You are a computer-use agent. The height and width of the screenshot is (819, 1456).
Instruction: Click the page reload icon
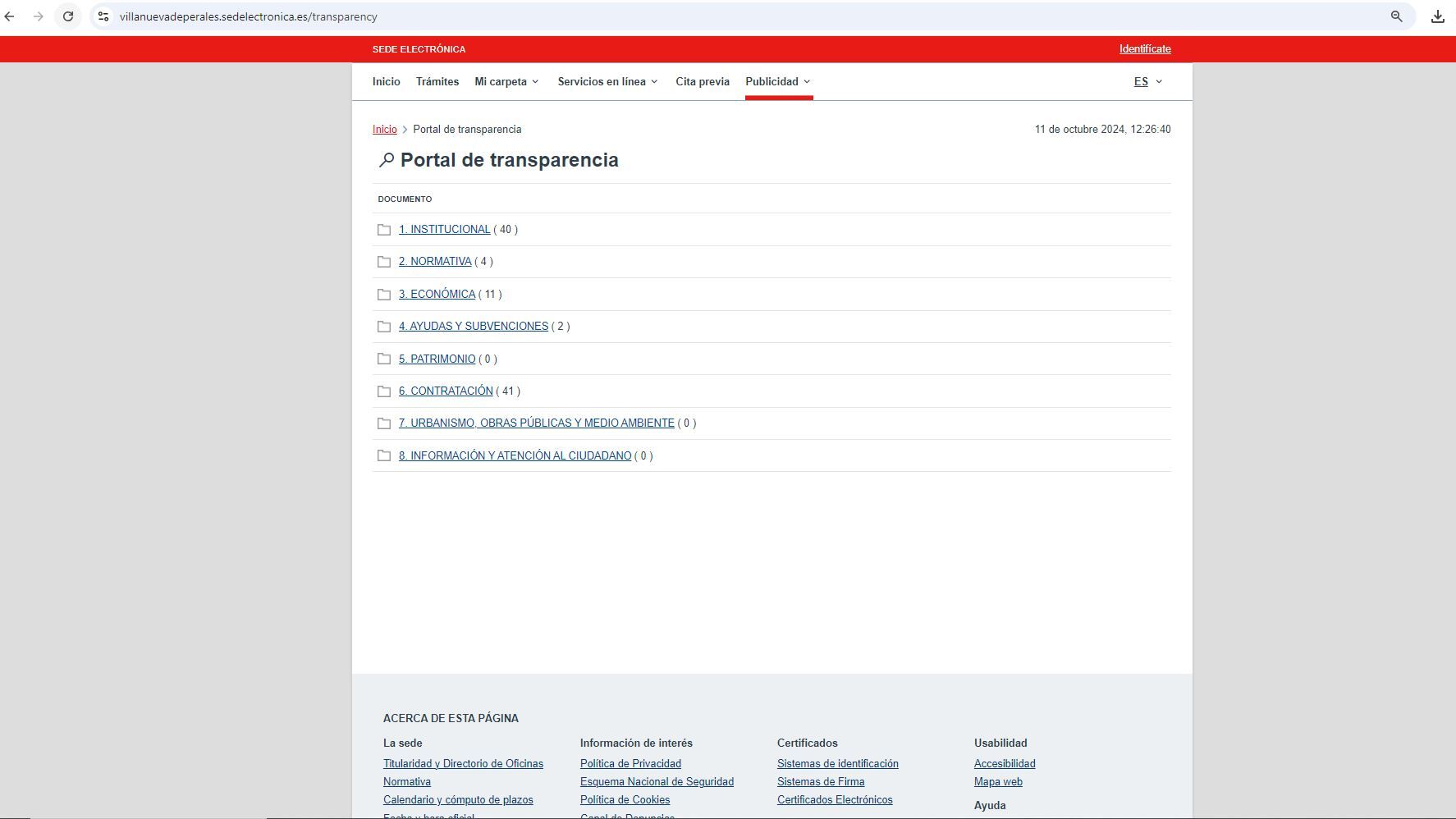(69, 16)
